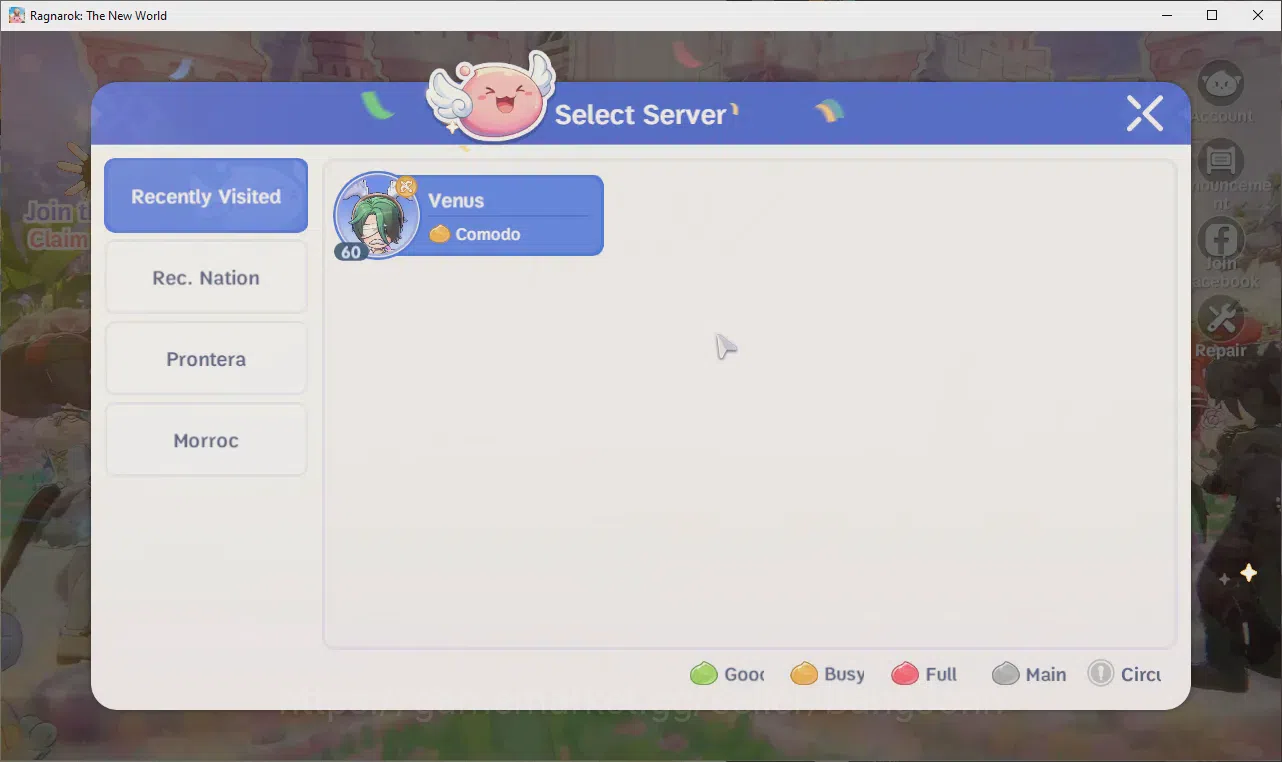Click the green Good legend icon
The height and width of the screenshot is (762, 1282).
(704, 673)
